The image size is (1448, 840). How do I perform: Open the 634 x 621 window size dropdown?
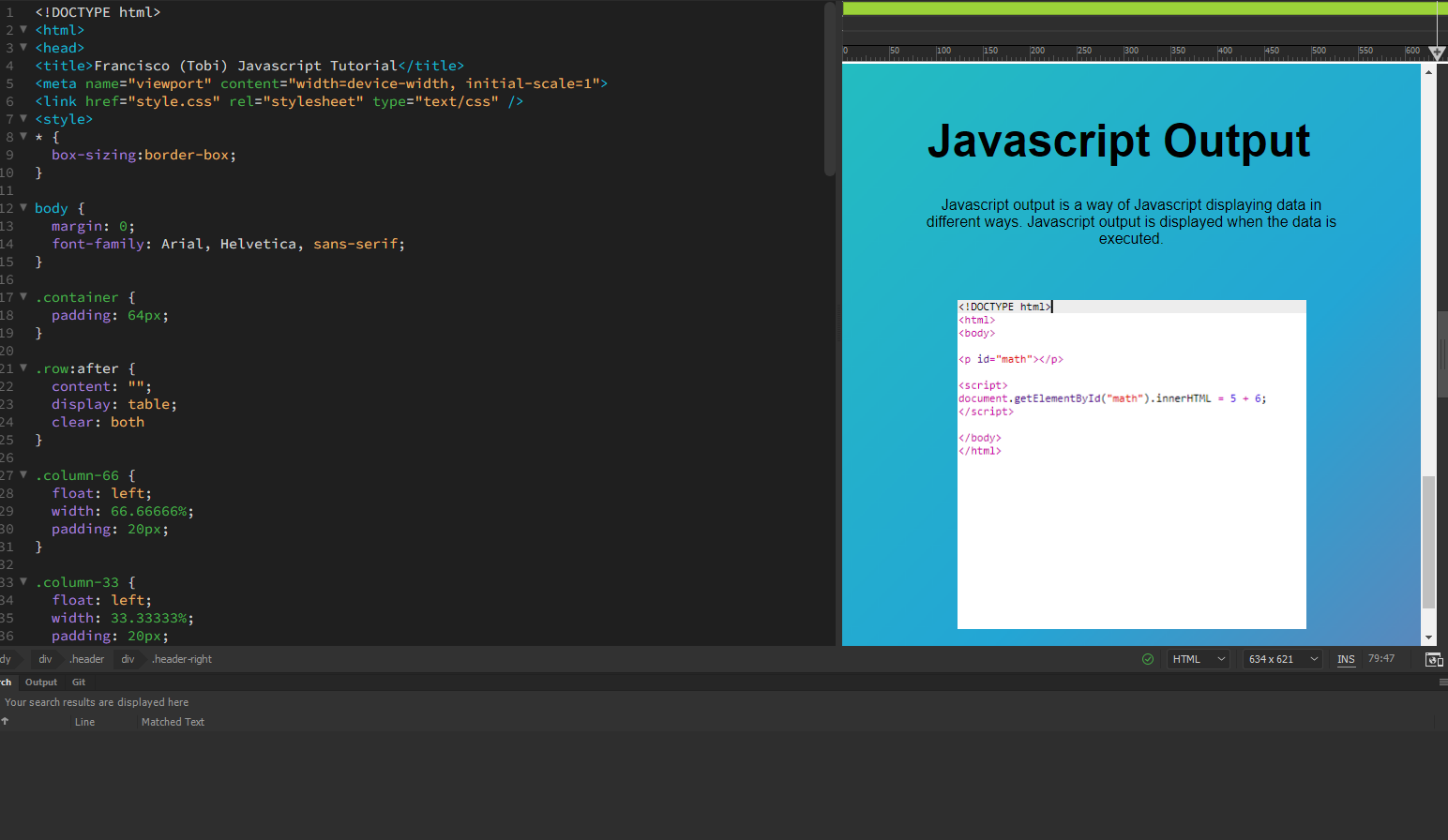click(x=1283, y=659)
